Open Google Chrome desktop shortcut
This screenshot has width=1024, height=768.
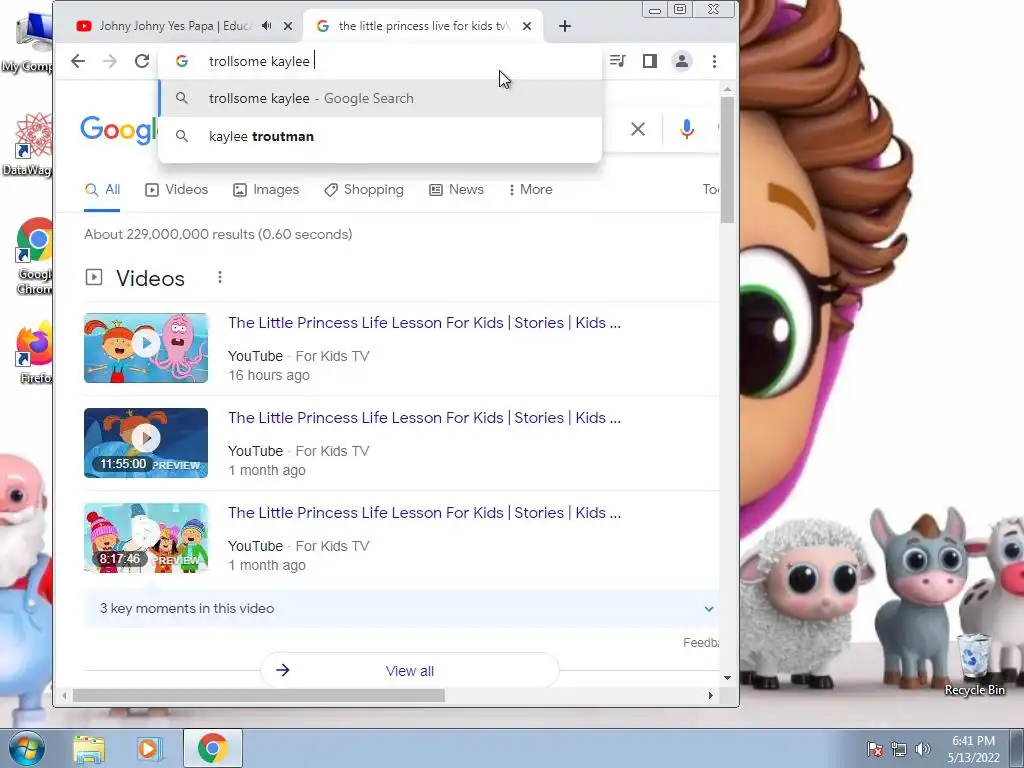(33, 256)
